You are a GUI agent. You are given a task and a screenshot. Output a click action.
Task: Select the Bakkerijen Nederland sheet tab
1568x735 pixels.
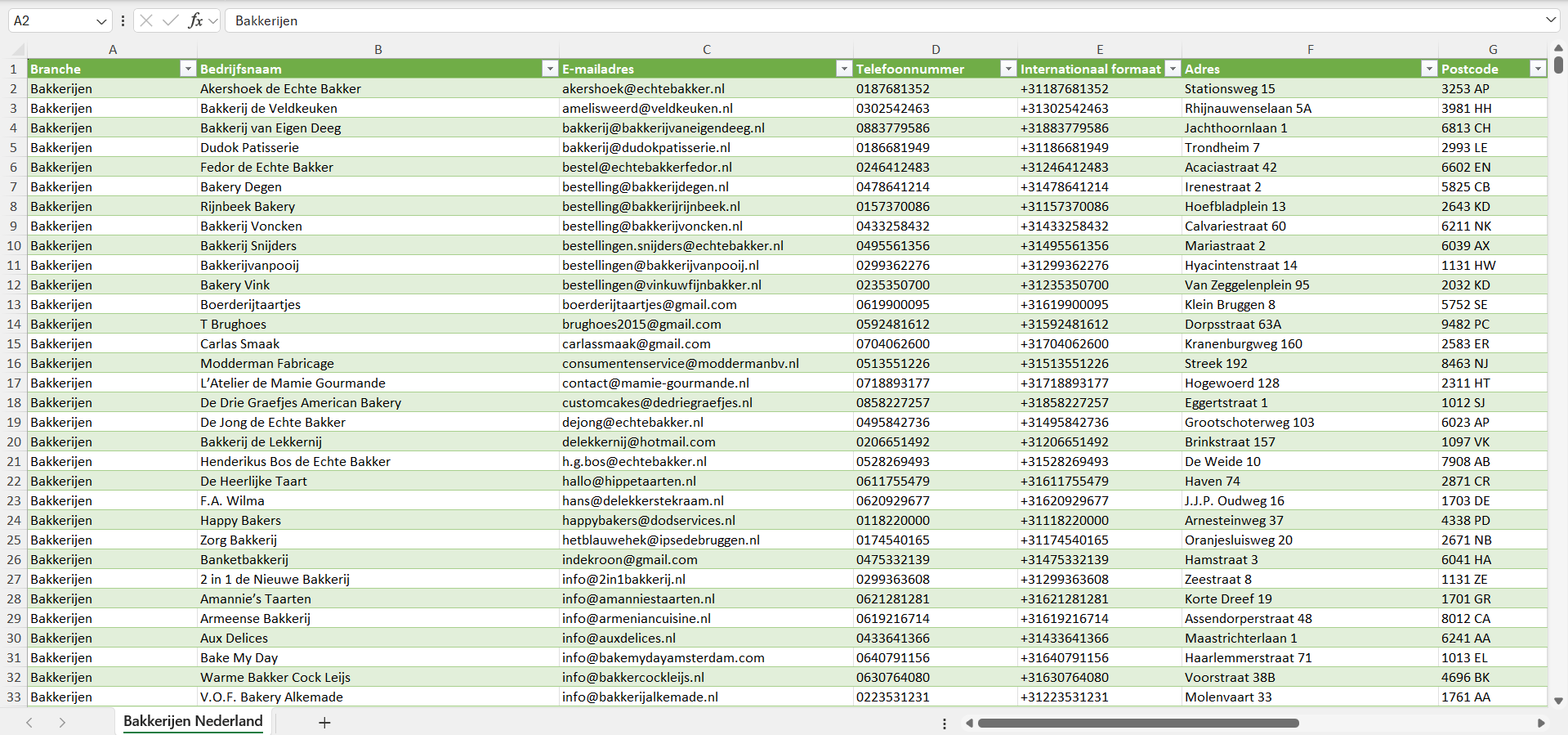[x=193, y=721]
